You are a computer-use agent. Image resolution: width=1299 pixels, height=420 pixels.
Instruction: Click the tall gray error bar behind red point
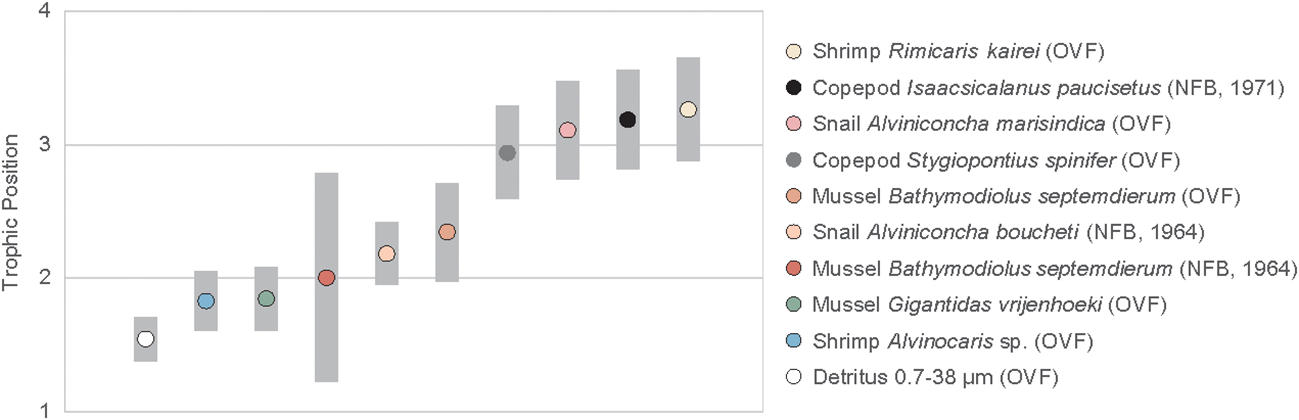point(326,340)
